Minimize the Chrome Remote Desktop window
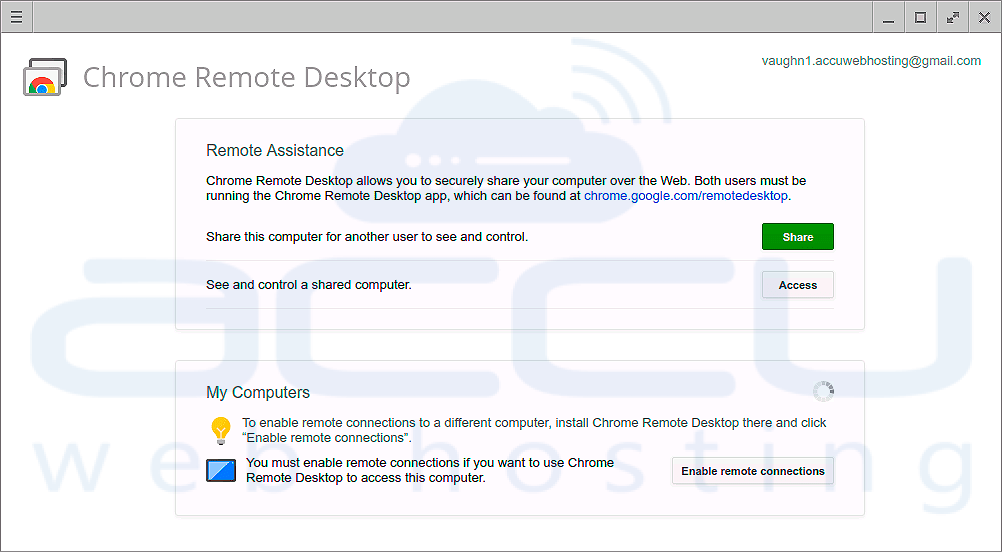Screen dimensions: 1002x552 point(888,17)
